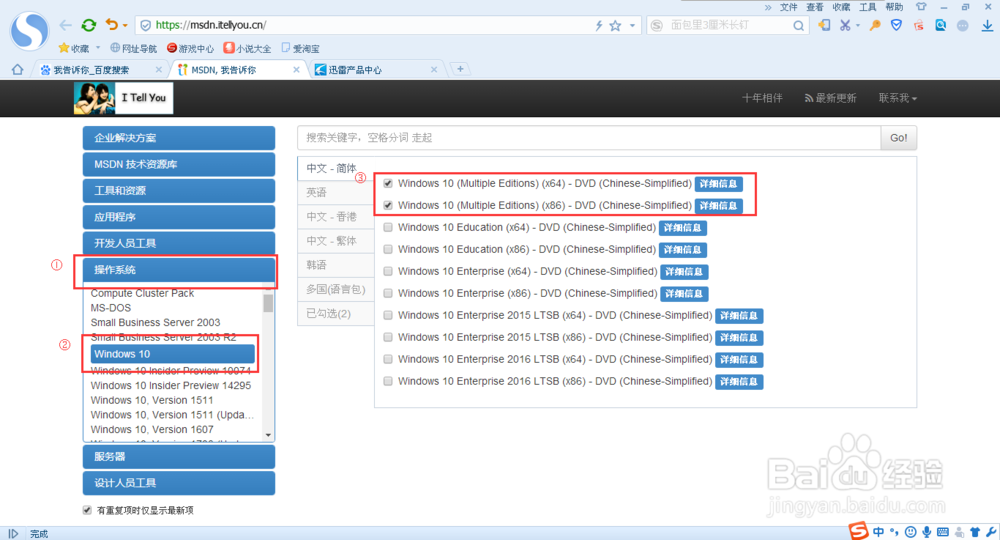The image size is (1000, 540).
Task: Open the undo arrow's dropdown caret
Action: coord(125,26)
